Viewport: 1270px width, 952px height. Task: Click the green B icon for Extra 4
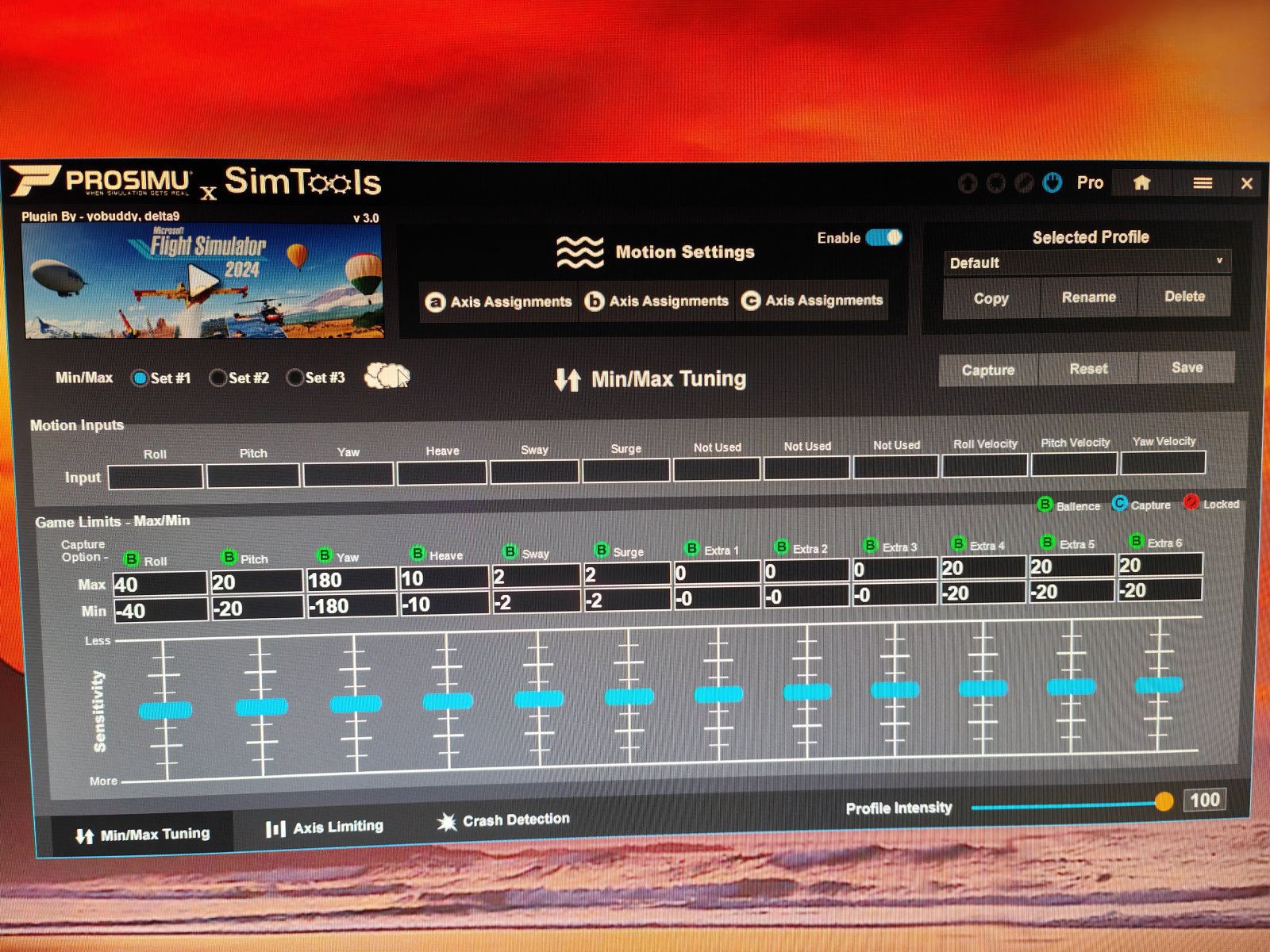959,543
